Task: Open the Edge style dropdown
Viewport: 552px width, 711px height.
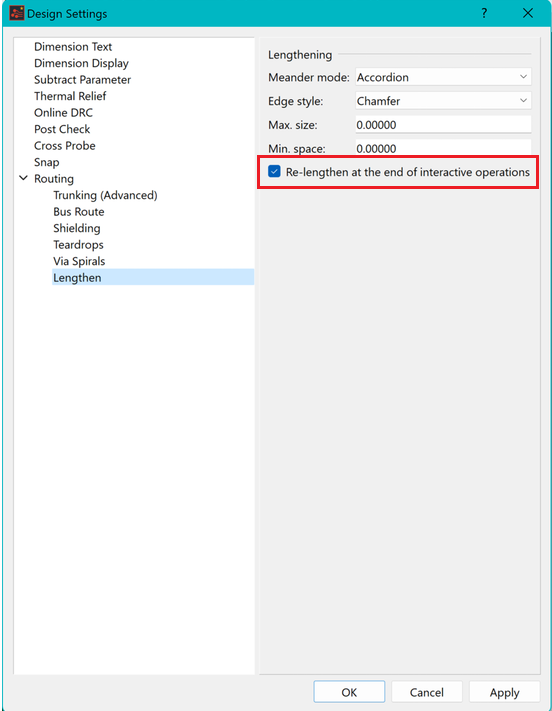Action: tap(443, 101)
